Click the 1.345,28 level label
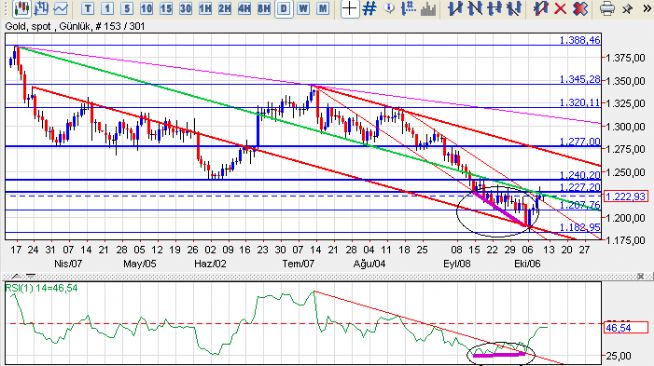The width and height of the screenshot is (654, 366). tap(580, 79)
